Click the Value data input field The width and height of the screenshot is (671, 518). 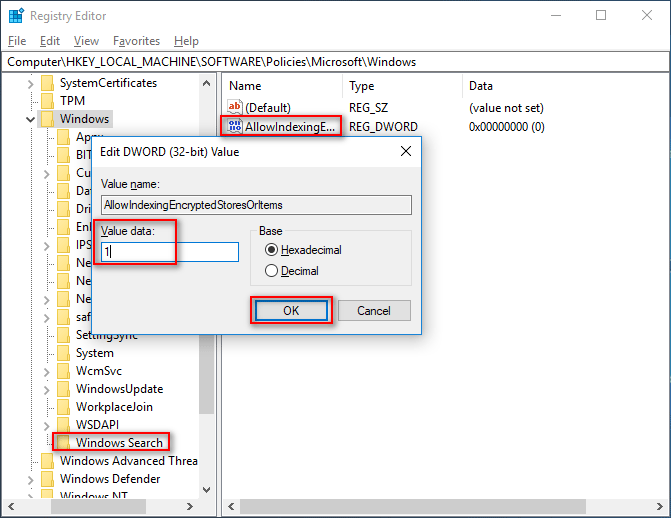tap(170, 252)
